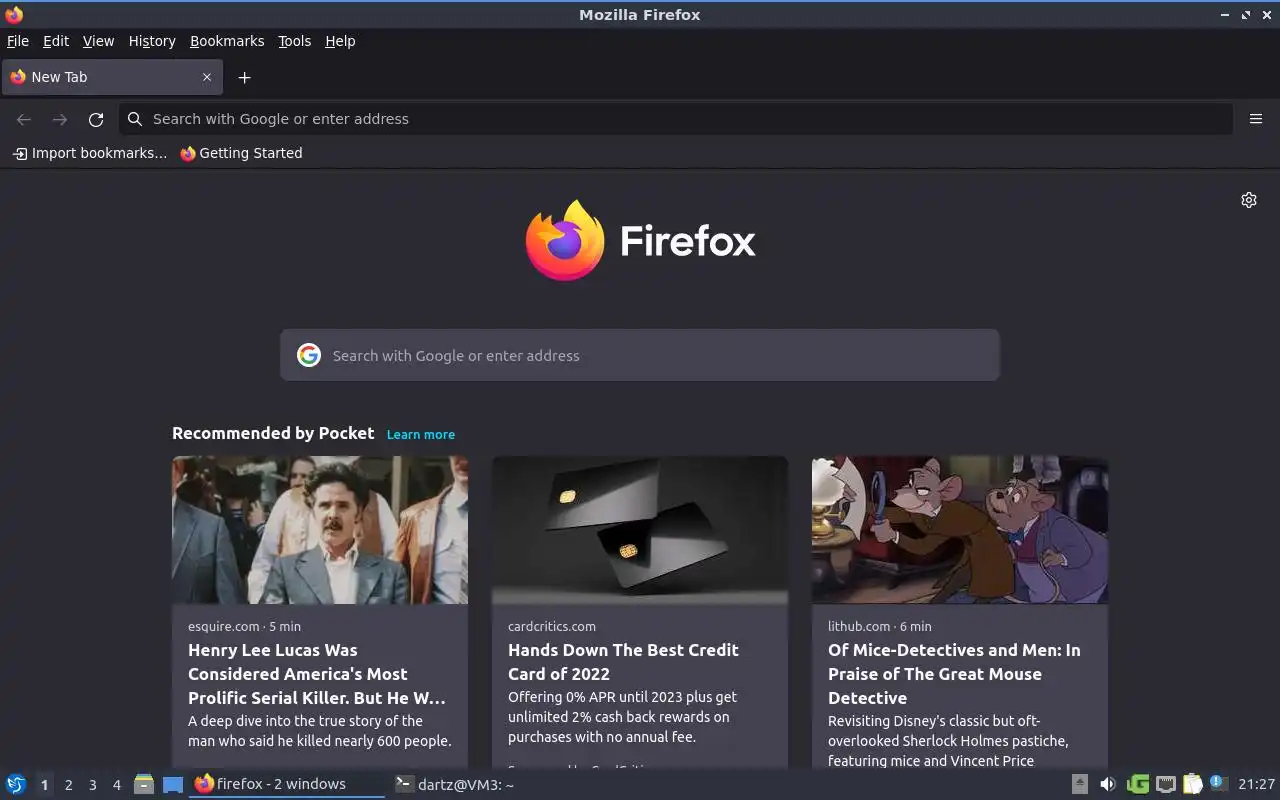Image resolution: width=1280 pixels, height=800 pixels.
Task: Click the Firefox icon in title bar
Action: point(14,14)
